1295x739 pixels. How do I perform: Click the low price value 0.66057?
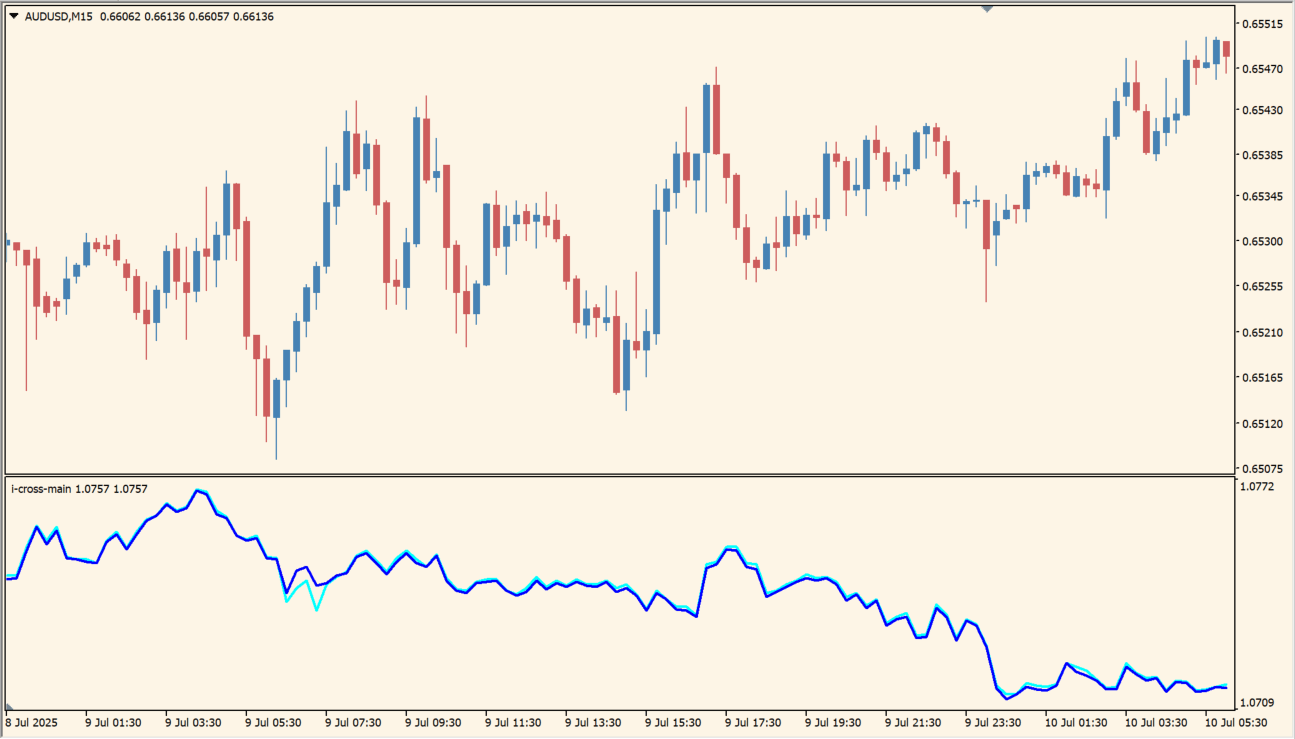(208, 16)
